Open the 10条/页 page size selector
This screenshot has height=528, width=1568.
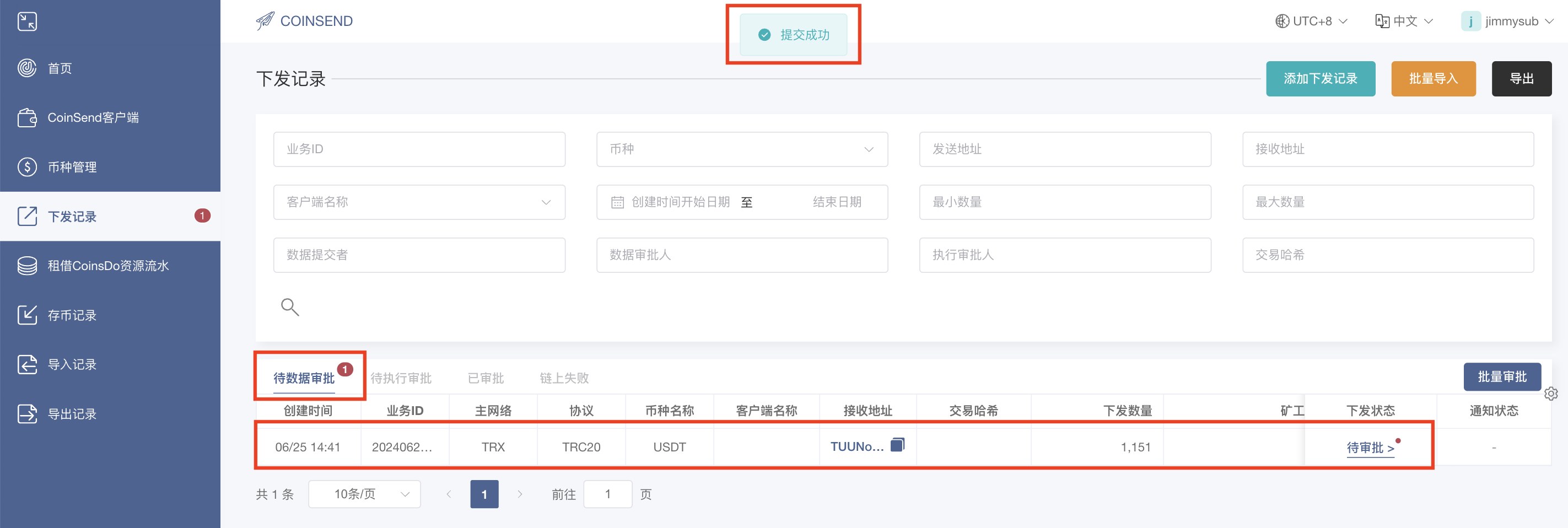pyautogui.click(x=364, y=494)
